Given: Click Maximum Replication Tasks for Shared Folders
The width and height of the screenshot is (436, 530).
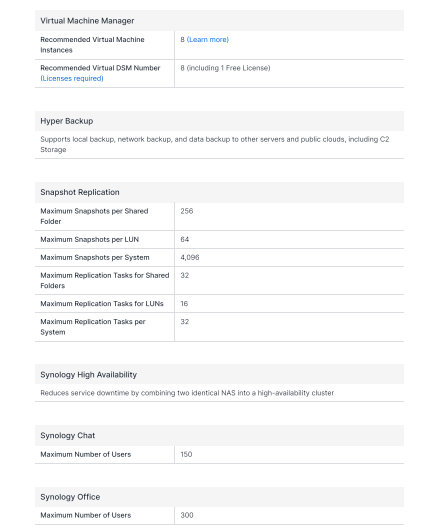Looking at the screenshot, I should tap(105, 281).
